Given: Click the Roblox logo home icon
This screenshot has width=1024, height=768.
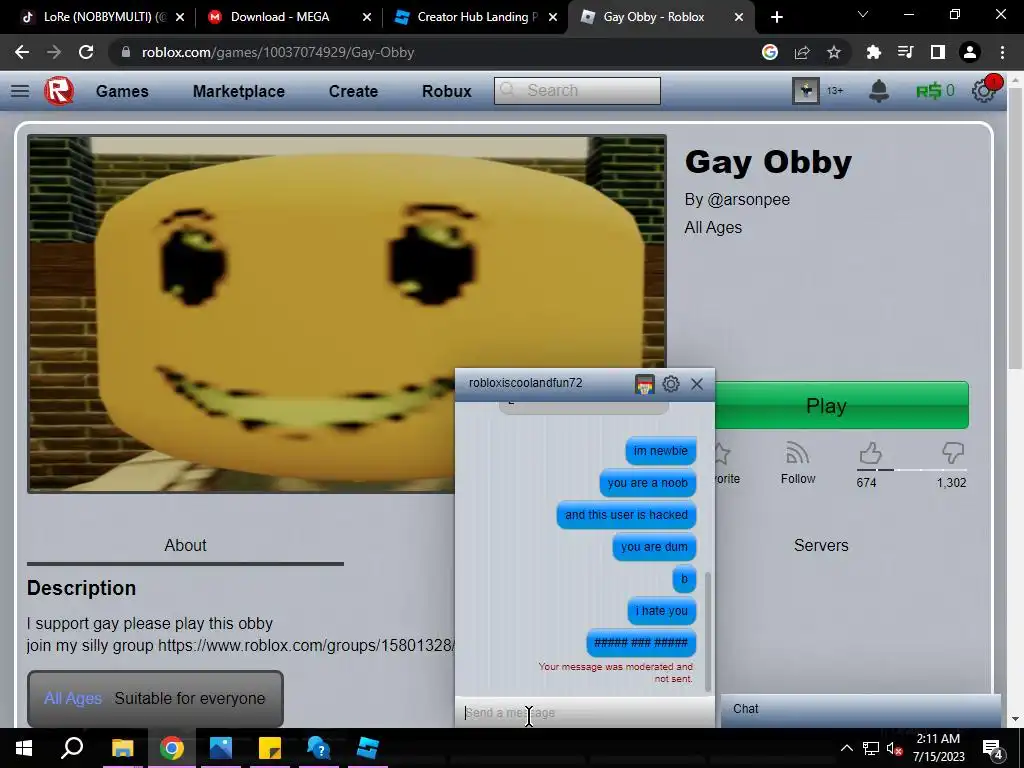Looking at the screenshot, I should 59,91.
